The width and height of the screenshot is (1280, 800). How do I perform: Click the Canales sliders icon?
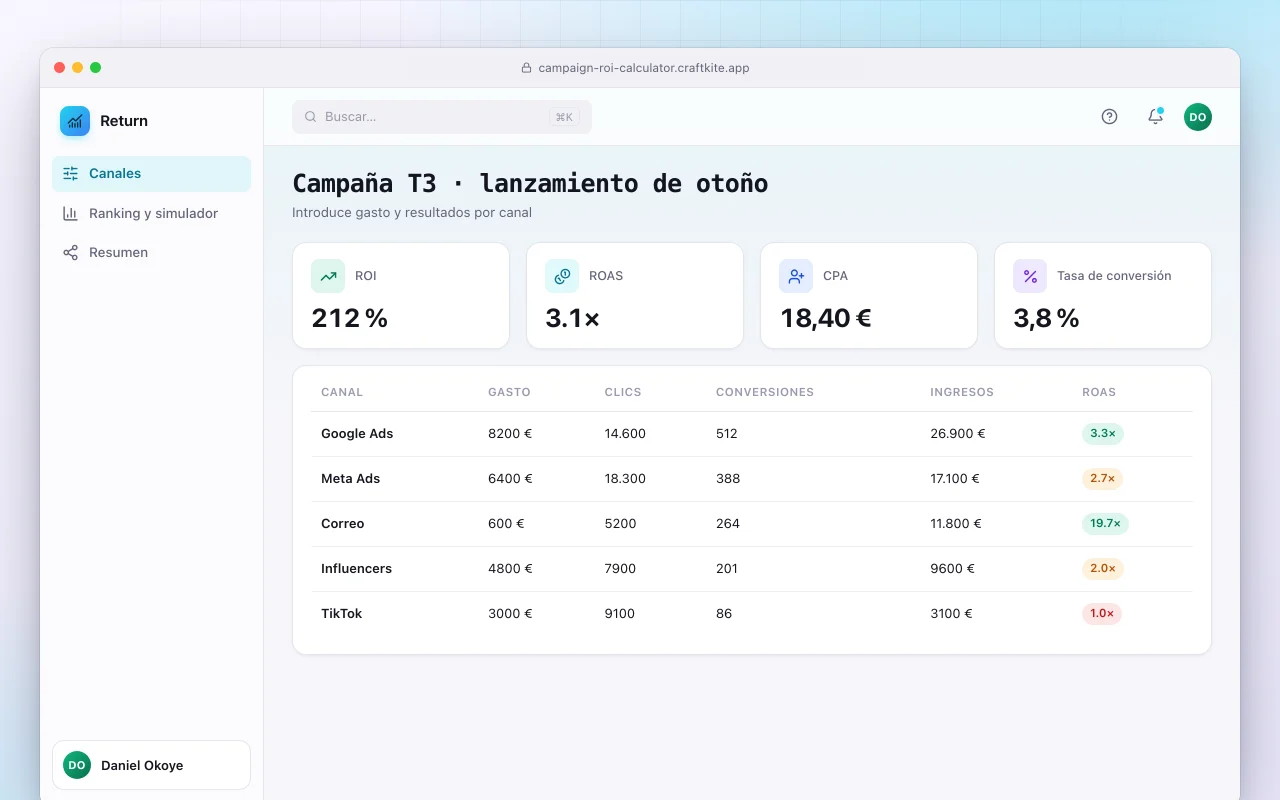coord(70,173)
